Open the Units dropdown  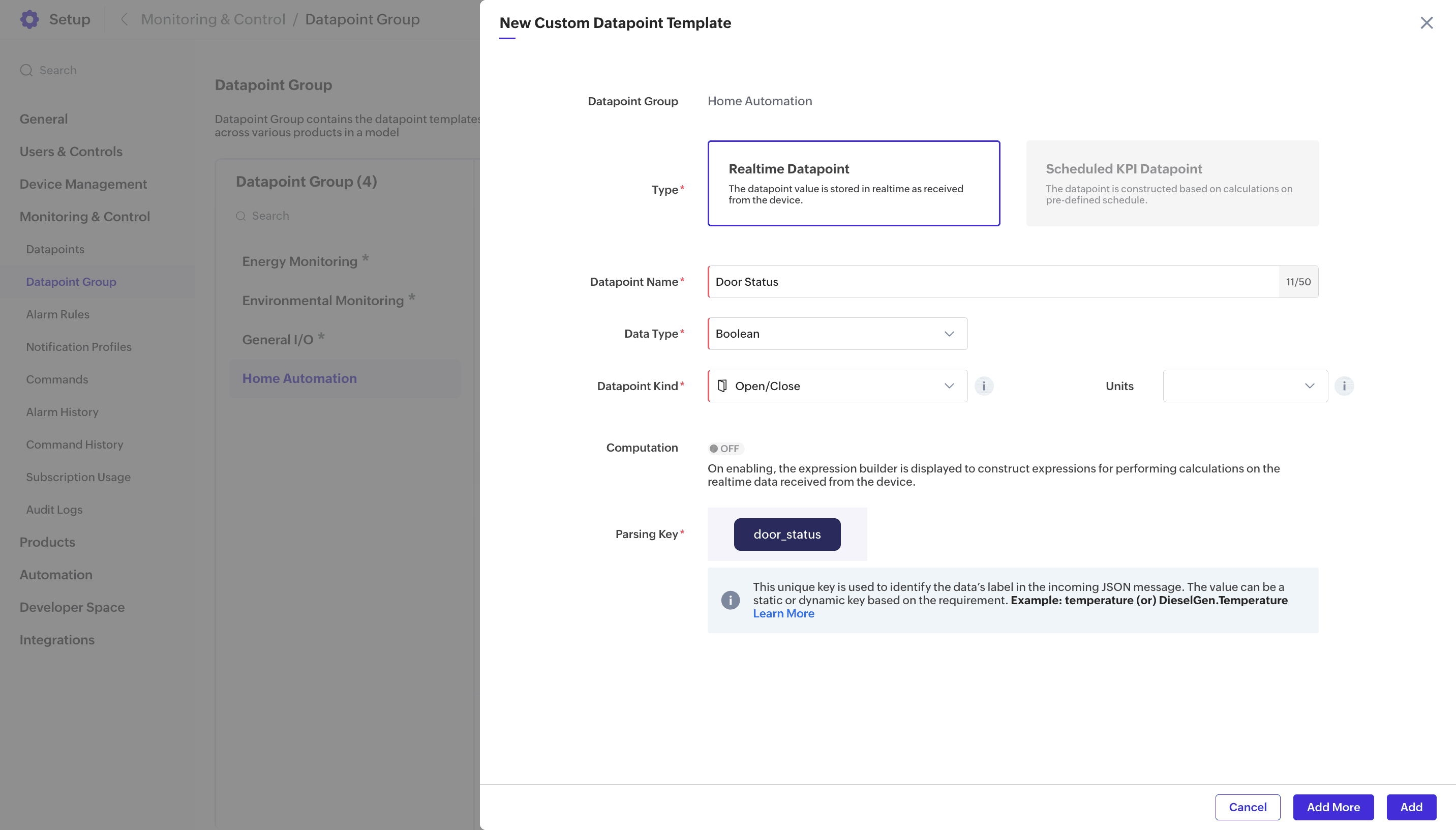click(1245, 386)
